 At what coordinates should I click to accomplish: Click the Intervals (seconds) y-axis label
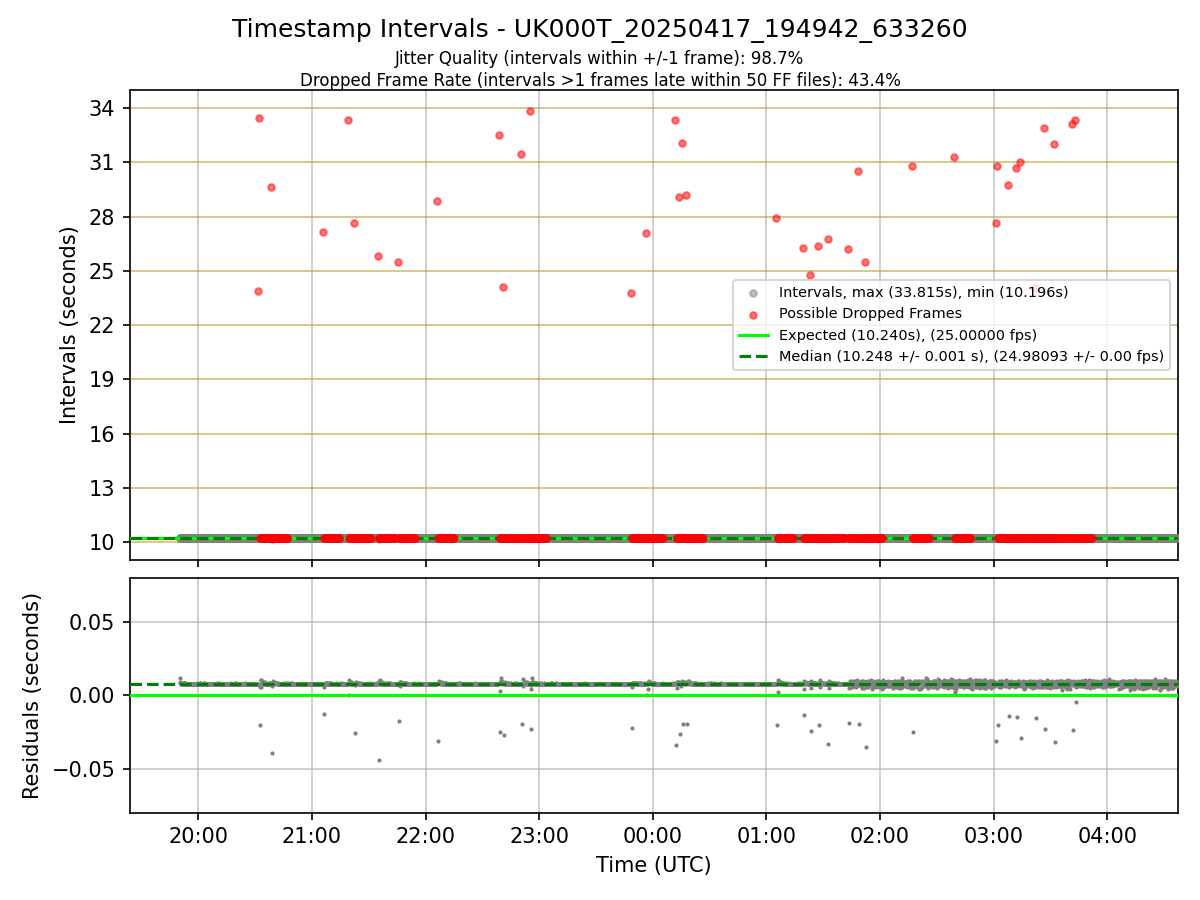pyautogui.click(x=68, y=325)
